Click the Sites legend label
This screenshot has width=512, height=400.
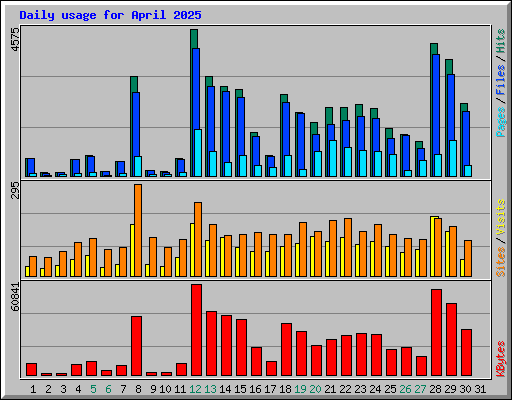[501, 262]
